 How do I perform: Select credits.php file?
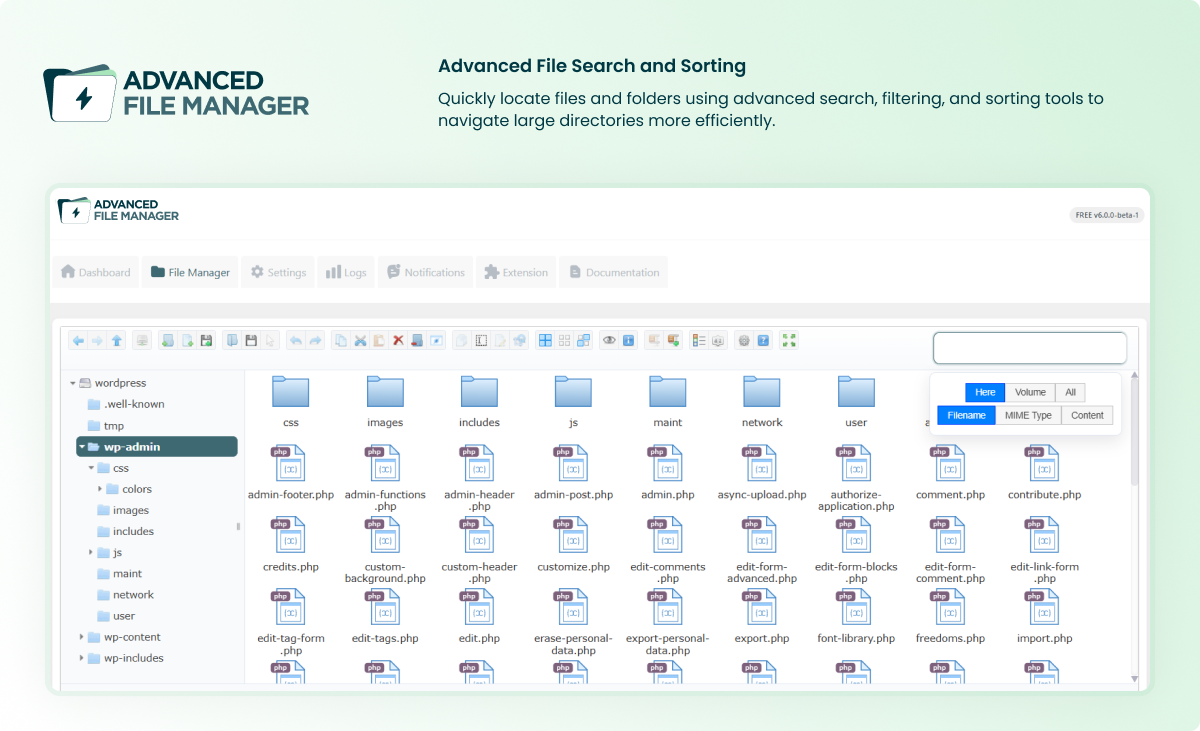click(291, 545)
